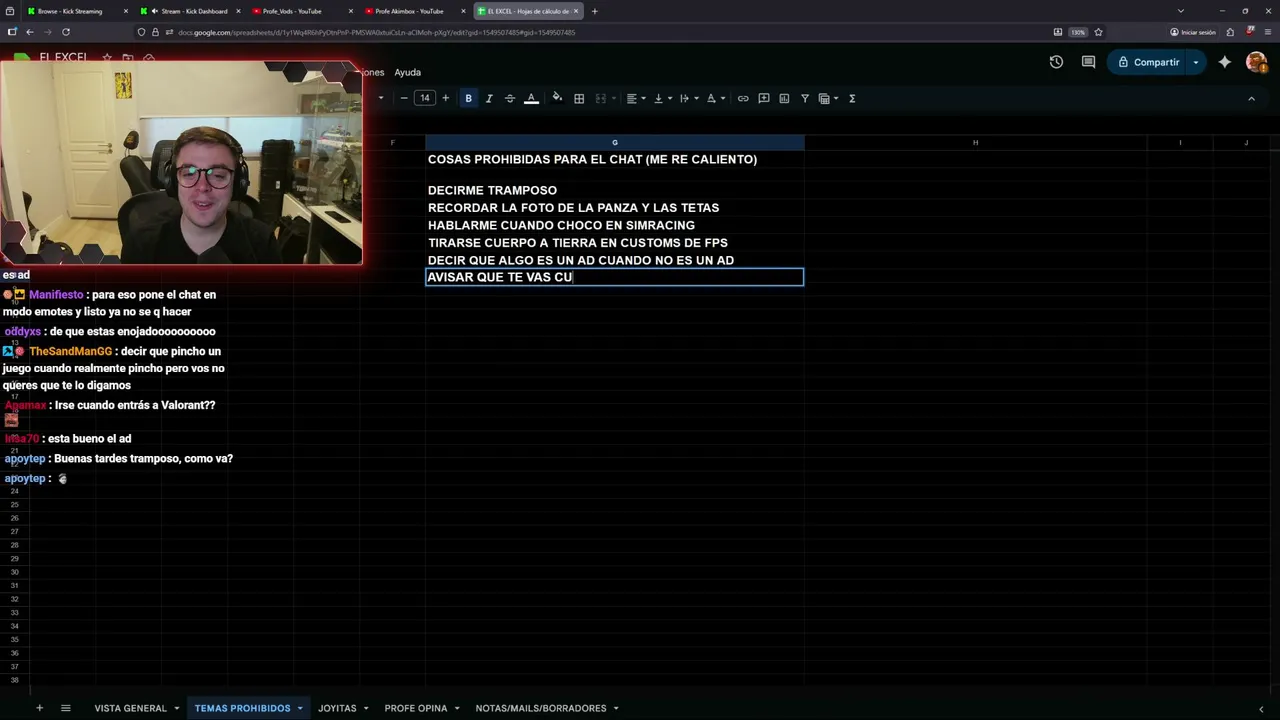The image size is (1280, 720).
Task: Click the vertical align icon
Action: (x=657, y=98)
